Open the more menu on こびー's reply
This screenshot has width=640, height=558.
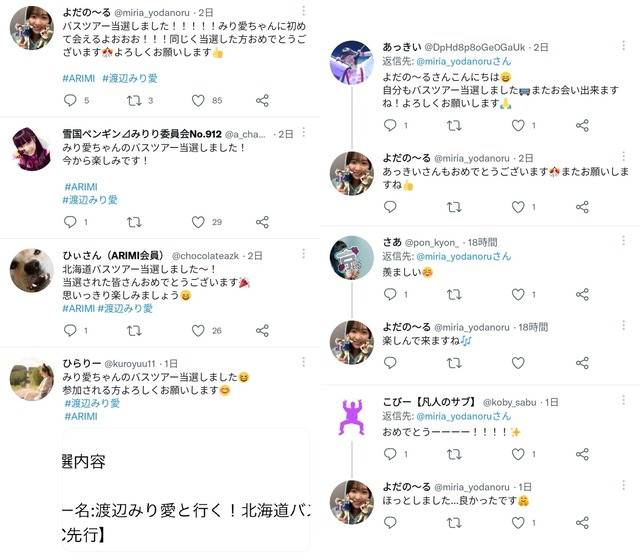[x=624, y=400]
